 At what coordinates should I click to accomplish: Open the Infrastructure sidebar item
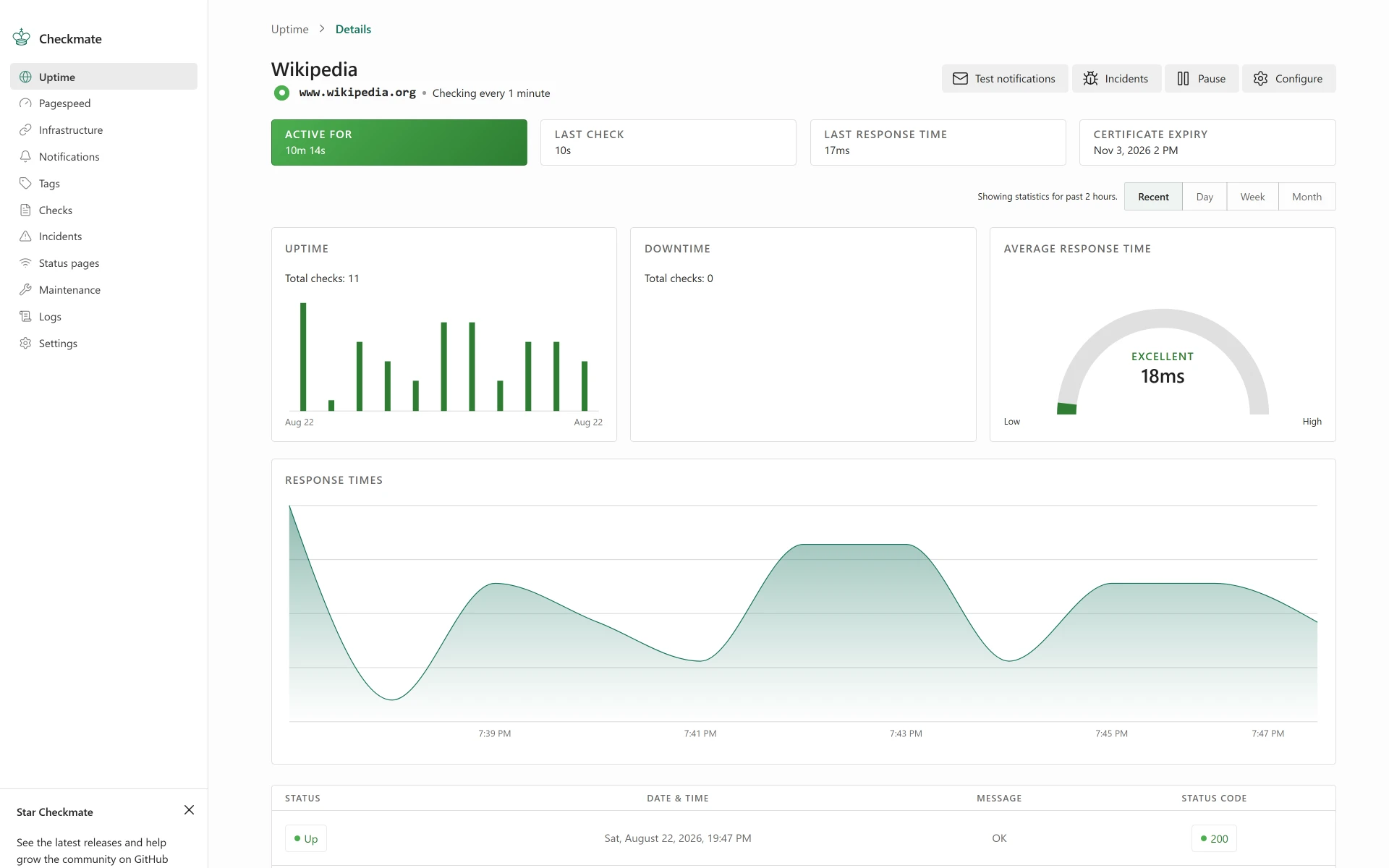click(103, 130)
